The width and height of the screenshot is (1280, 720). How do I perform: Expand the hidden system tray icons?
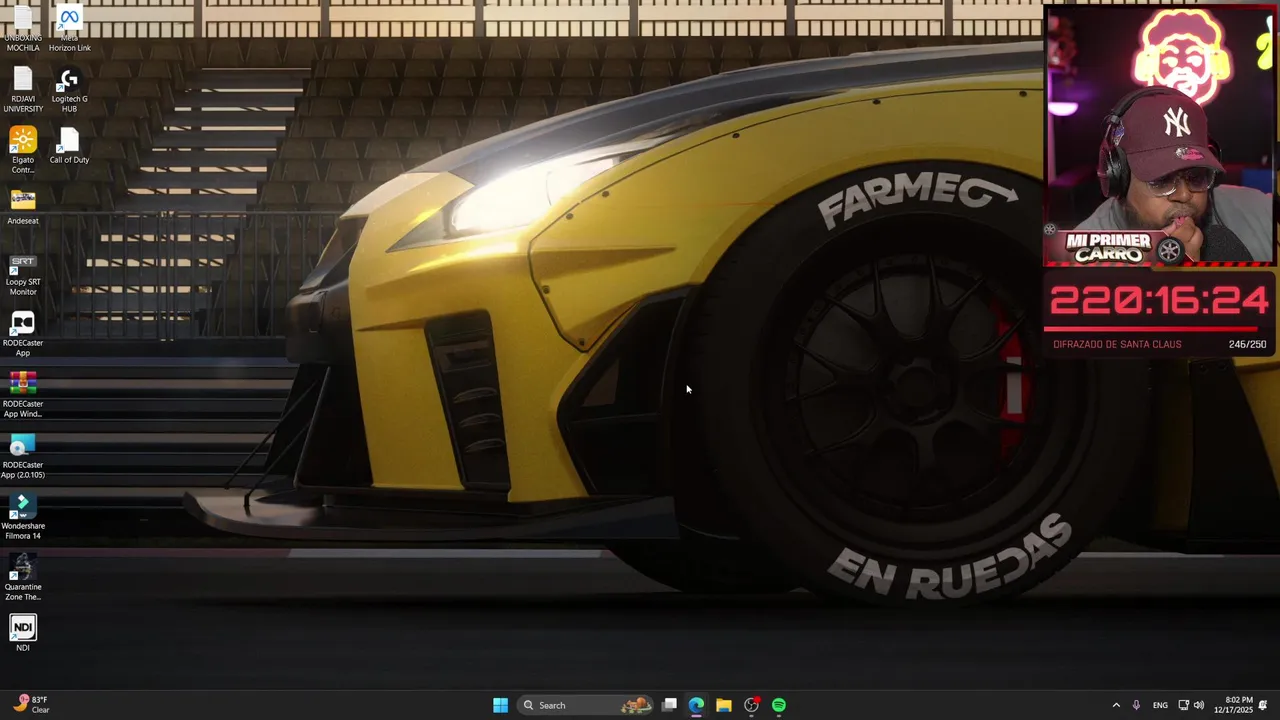coord(1116,705)
